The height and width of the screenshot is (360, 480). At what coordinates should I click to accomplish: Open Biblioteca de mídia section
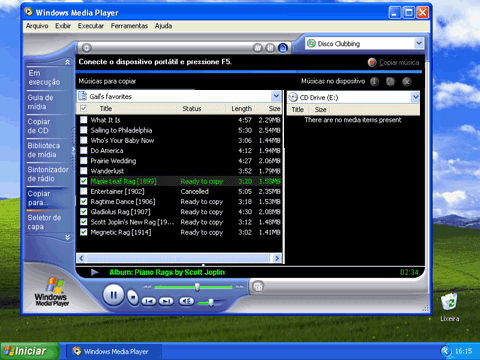tap(48, 150)
